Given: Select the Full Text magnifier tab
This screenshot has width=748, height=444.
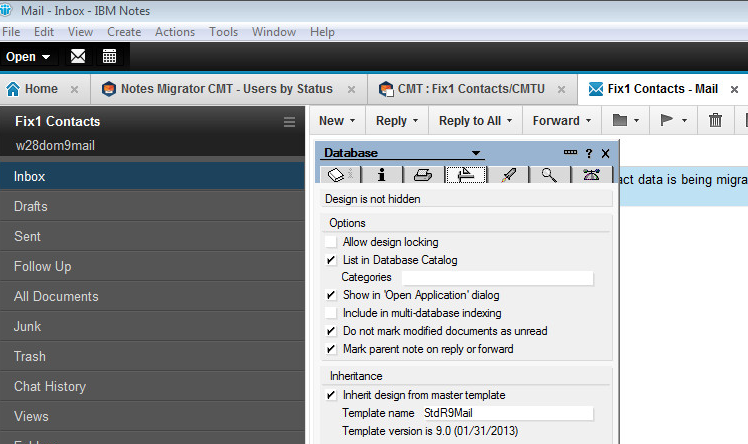Looking at the screenshot, I should coord(549,175).
